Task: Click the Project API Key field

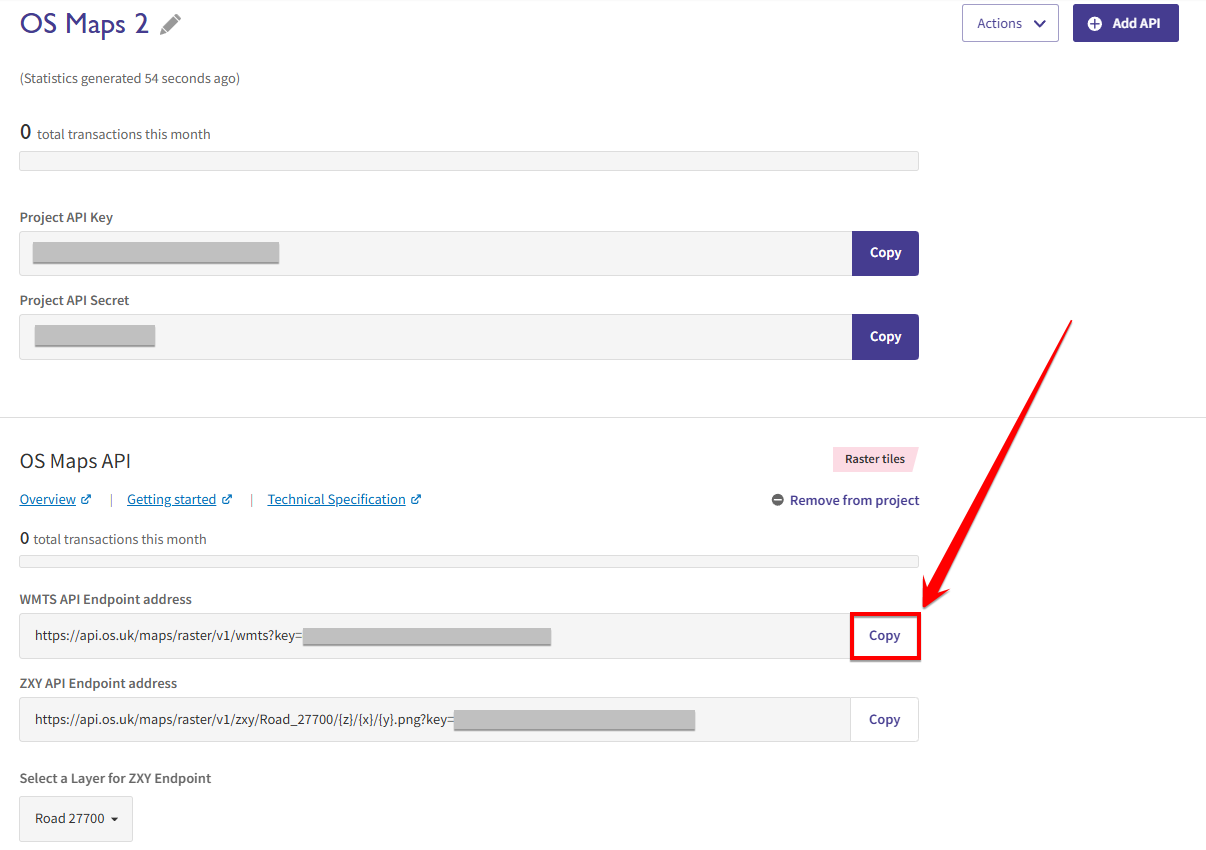Action: 436,253
